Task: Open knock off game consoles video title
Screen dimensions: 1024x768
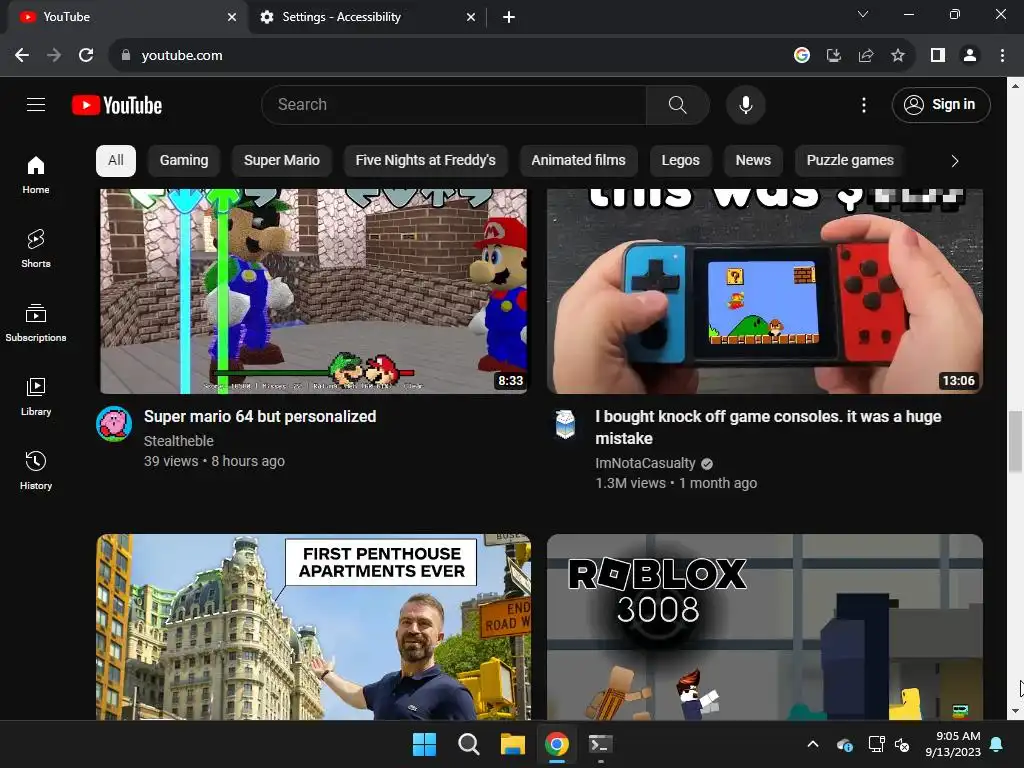Action: click(768, 427)
